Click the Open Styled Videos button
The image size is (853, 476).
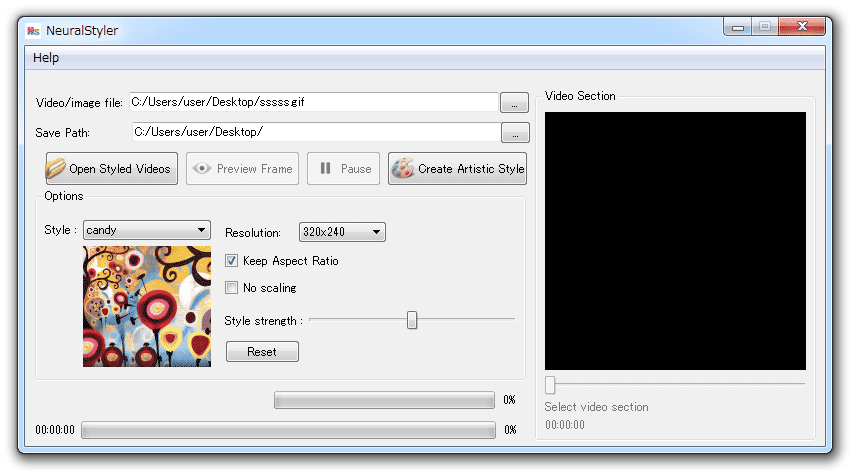112,169
